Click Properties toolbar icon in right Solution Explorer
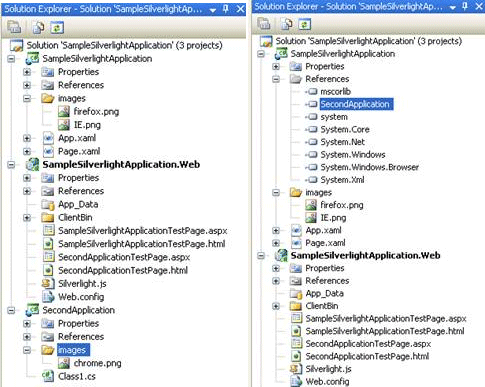 (x=264, y=24)
